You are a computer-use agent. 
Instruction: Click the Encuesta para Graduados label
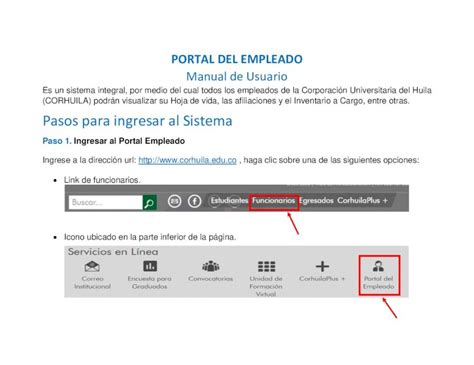pyautogui.click(x=150, y=283)
